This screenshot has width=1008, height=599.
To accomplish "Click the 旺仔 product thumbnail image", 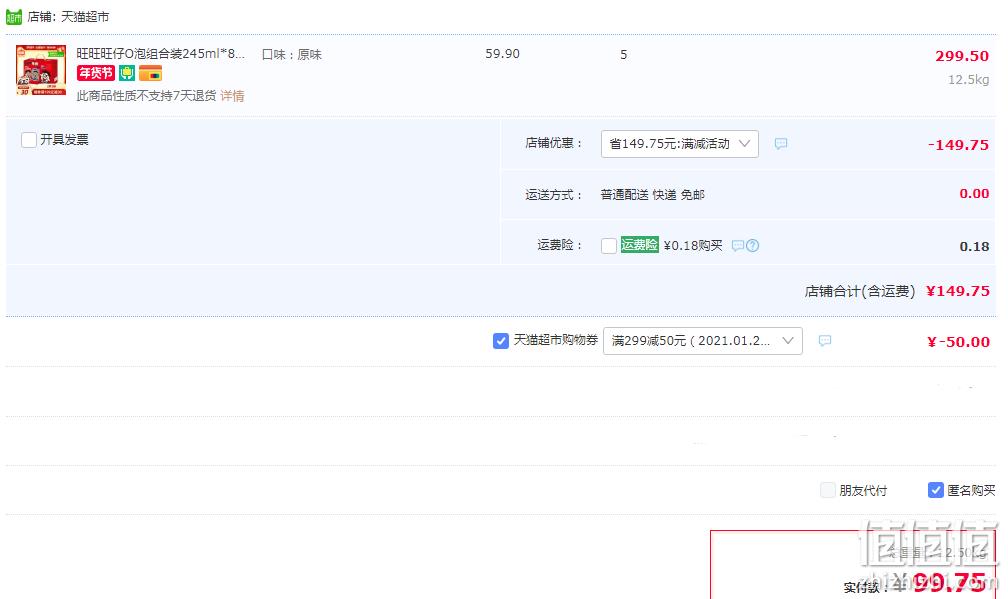I will pyautogui.click(x=41, y=70).
